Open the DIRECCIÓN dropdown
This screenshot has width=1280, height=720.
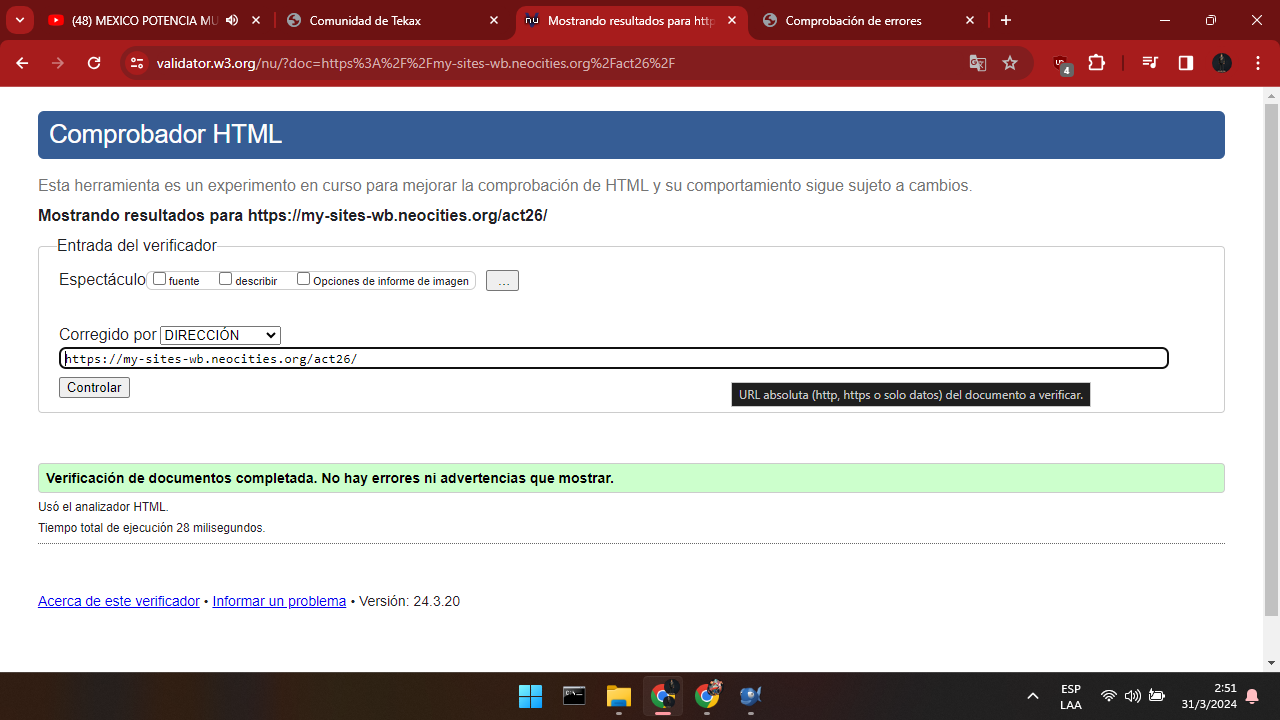click(x=220, y=335)
